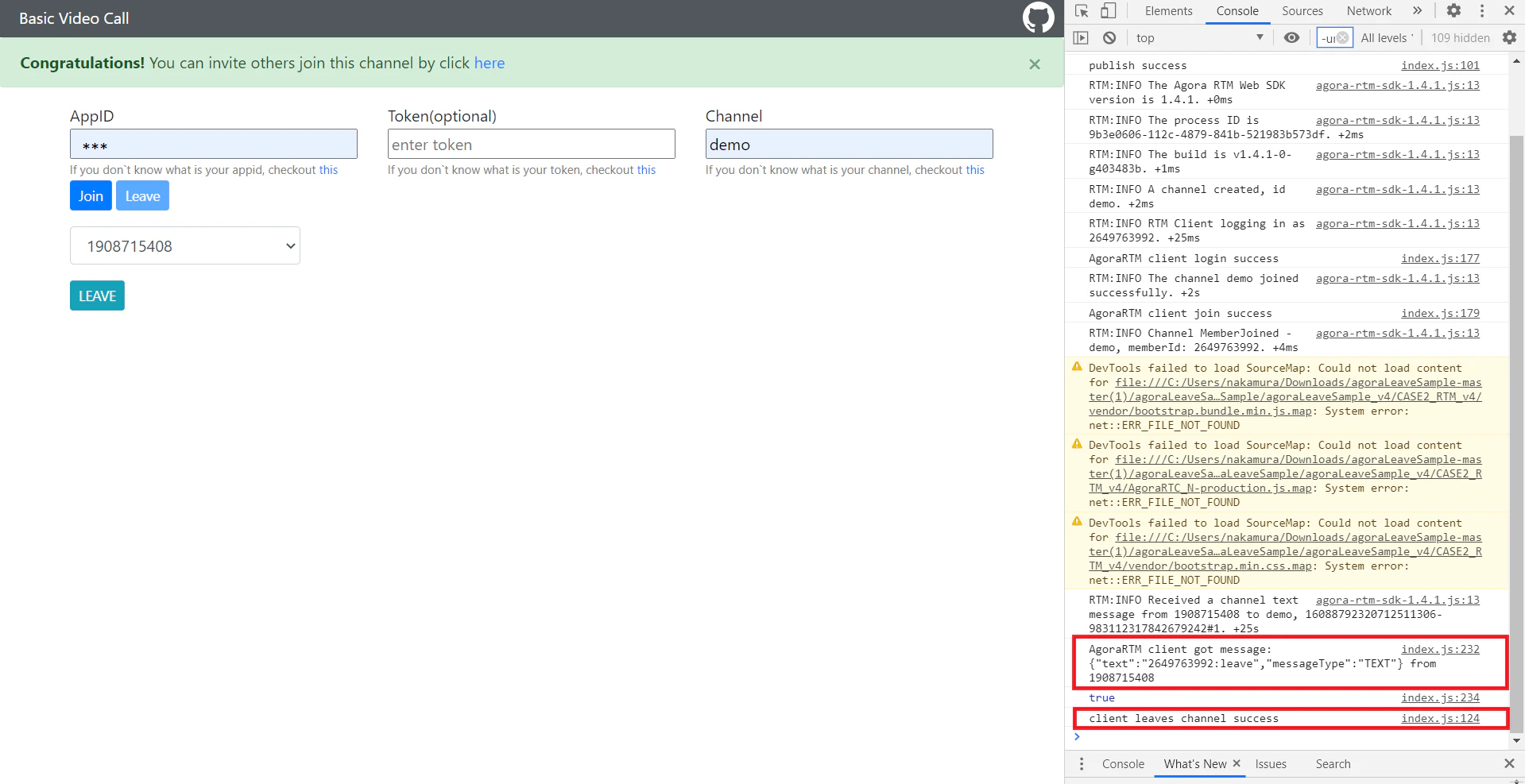Follow the invite 'here' link
The image size is (1525, 784).
[x=490, y=63]
